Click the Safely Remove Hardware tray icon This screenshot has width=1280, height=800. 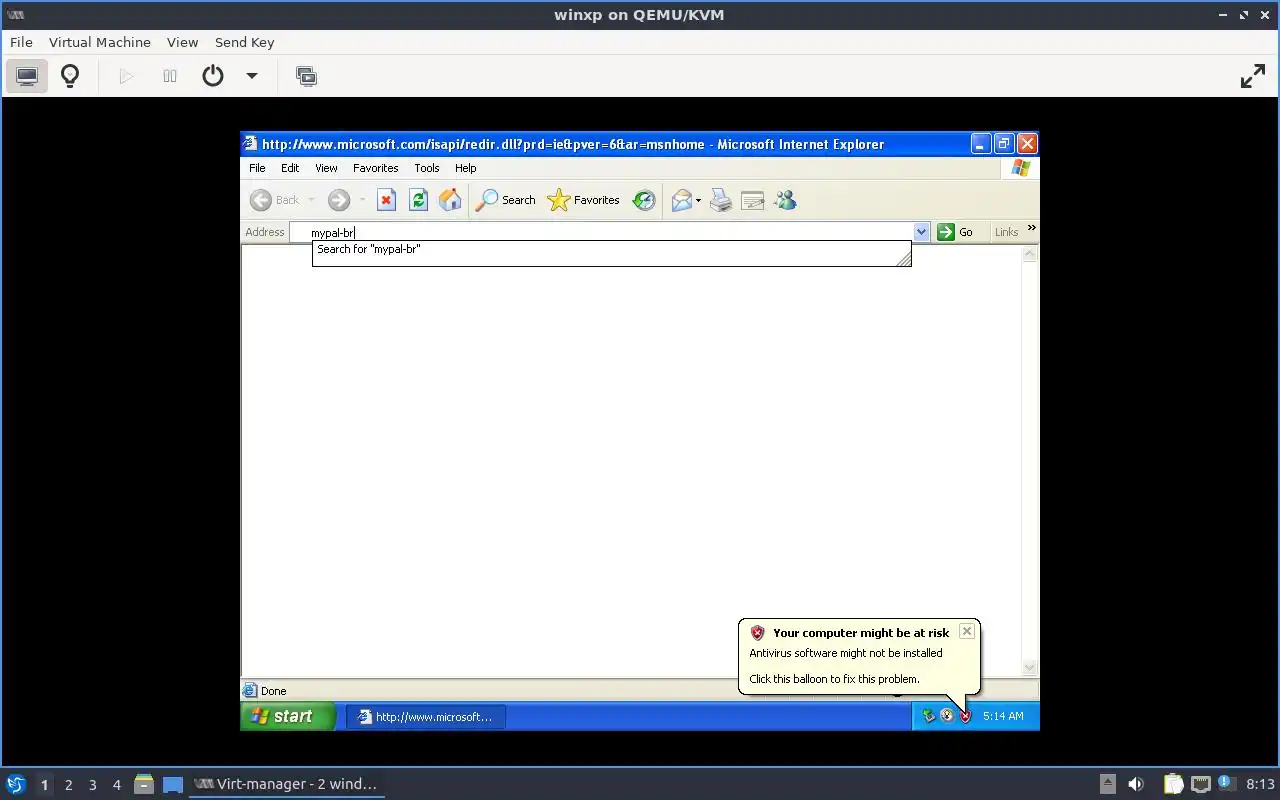tap(928, 716)
